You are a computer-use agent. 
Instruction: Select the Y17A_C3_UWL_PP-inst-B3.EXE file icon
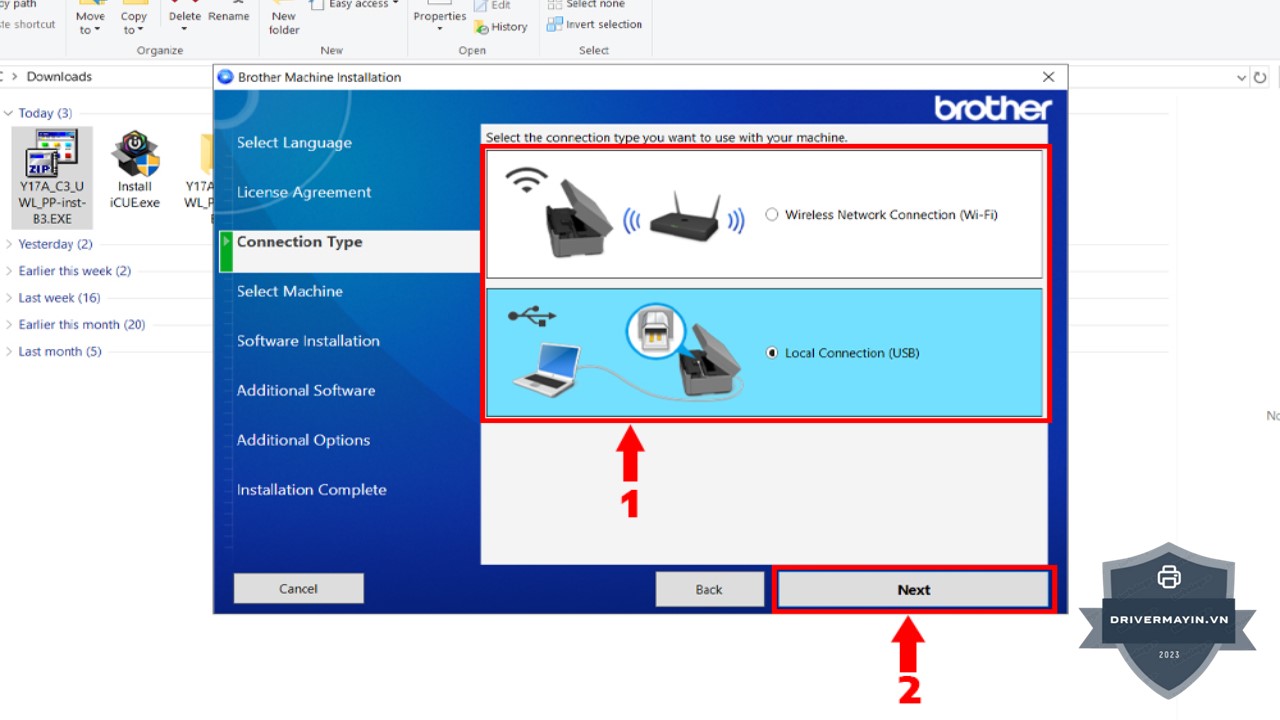pos(51,155)
